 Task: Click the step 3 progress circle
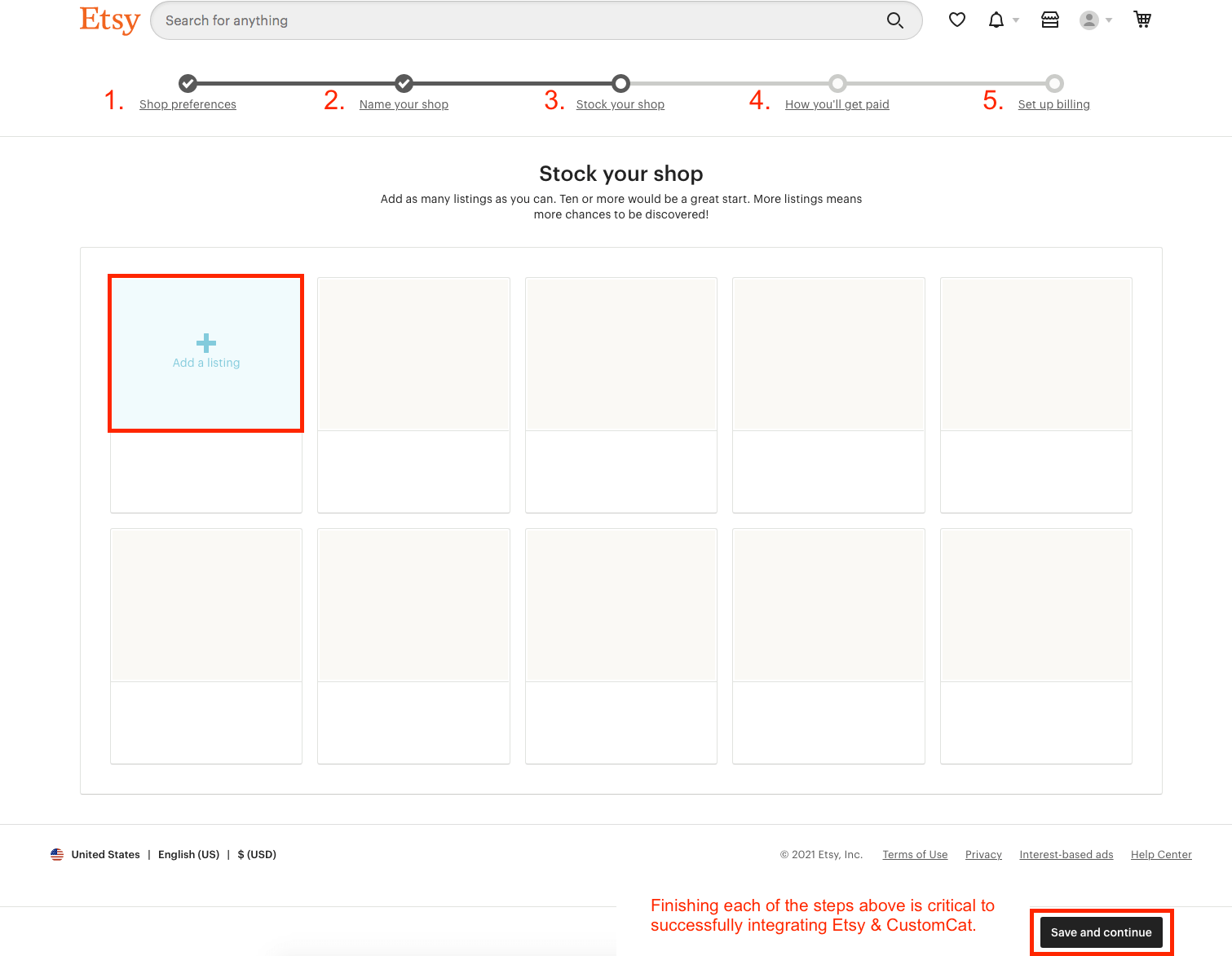[620, 84]
